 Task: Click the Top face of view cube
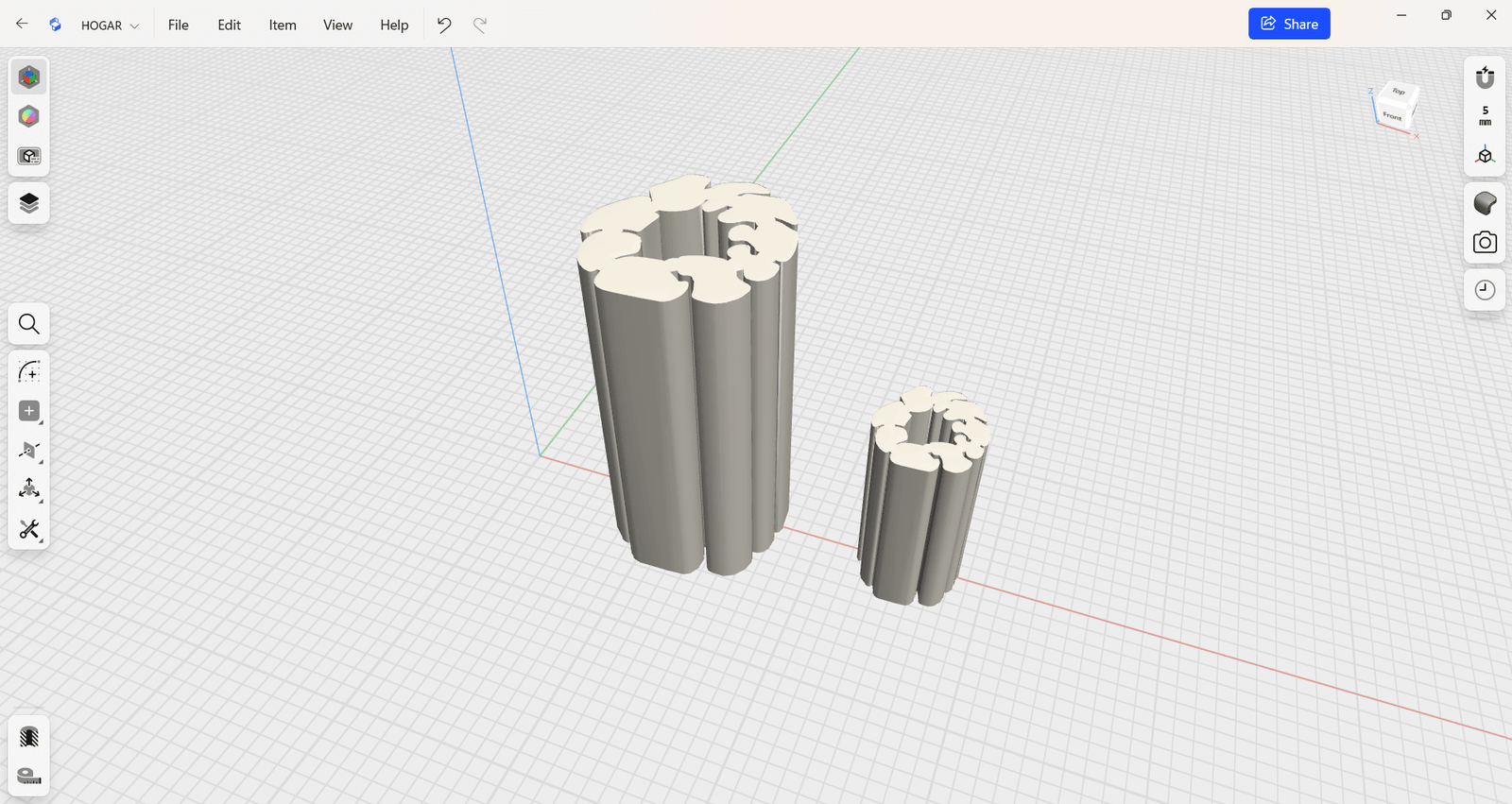(1399, 92)
